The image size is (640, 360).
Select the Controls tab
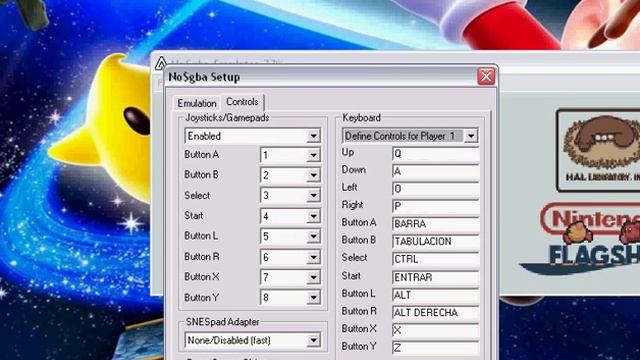coord(242,102)
